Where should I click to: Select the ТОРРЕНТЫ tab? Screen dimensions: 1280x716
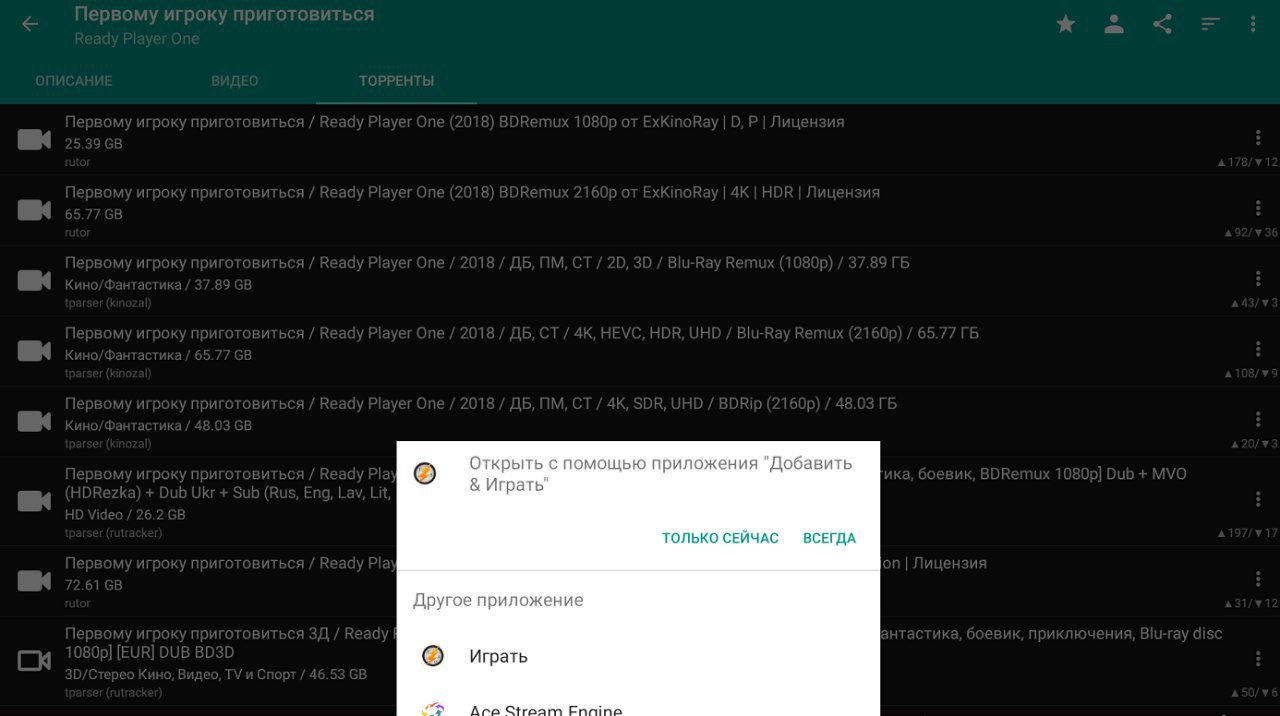point(396,81)
